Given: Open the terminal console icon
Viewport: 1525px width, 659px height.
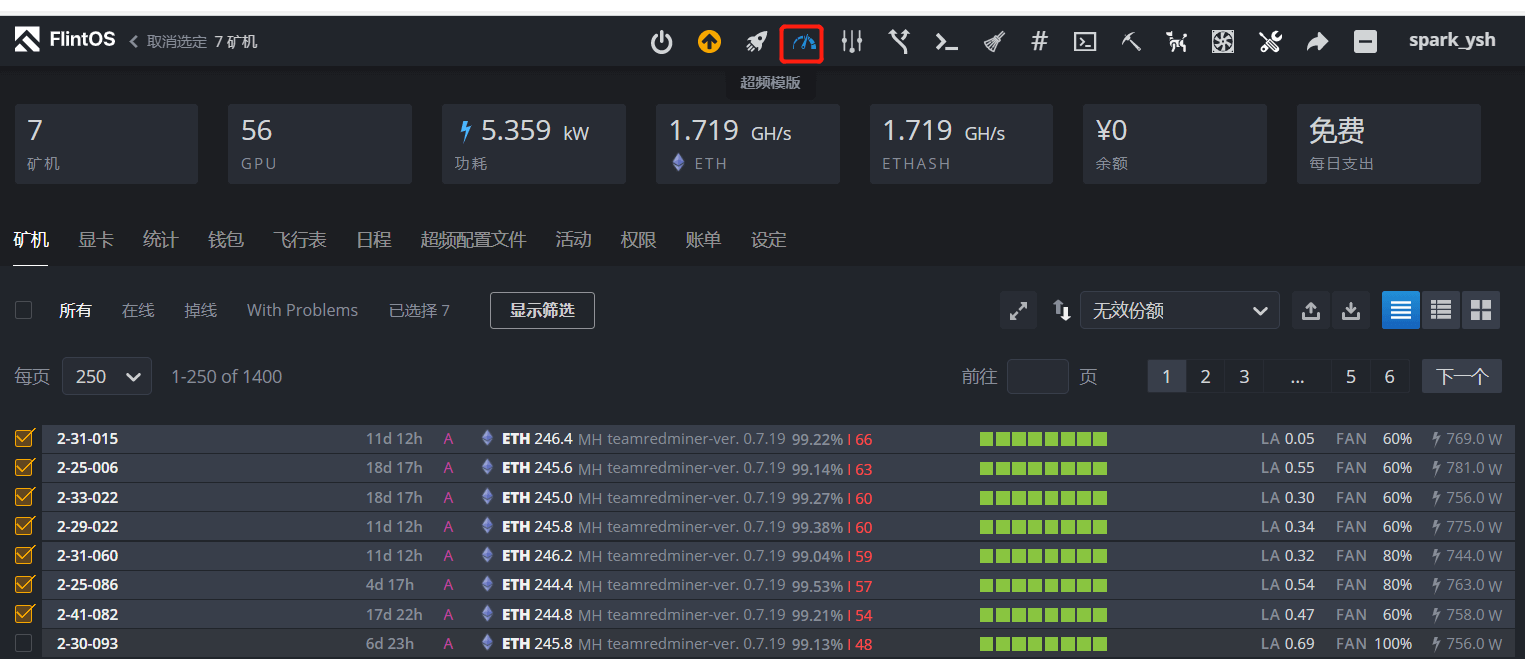Looking at the screenshot, I should coord(1085,41).
